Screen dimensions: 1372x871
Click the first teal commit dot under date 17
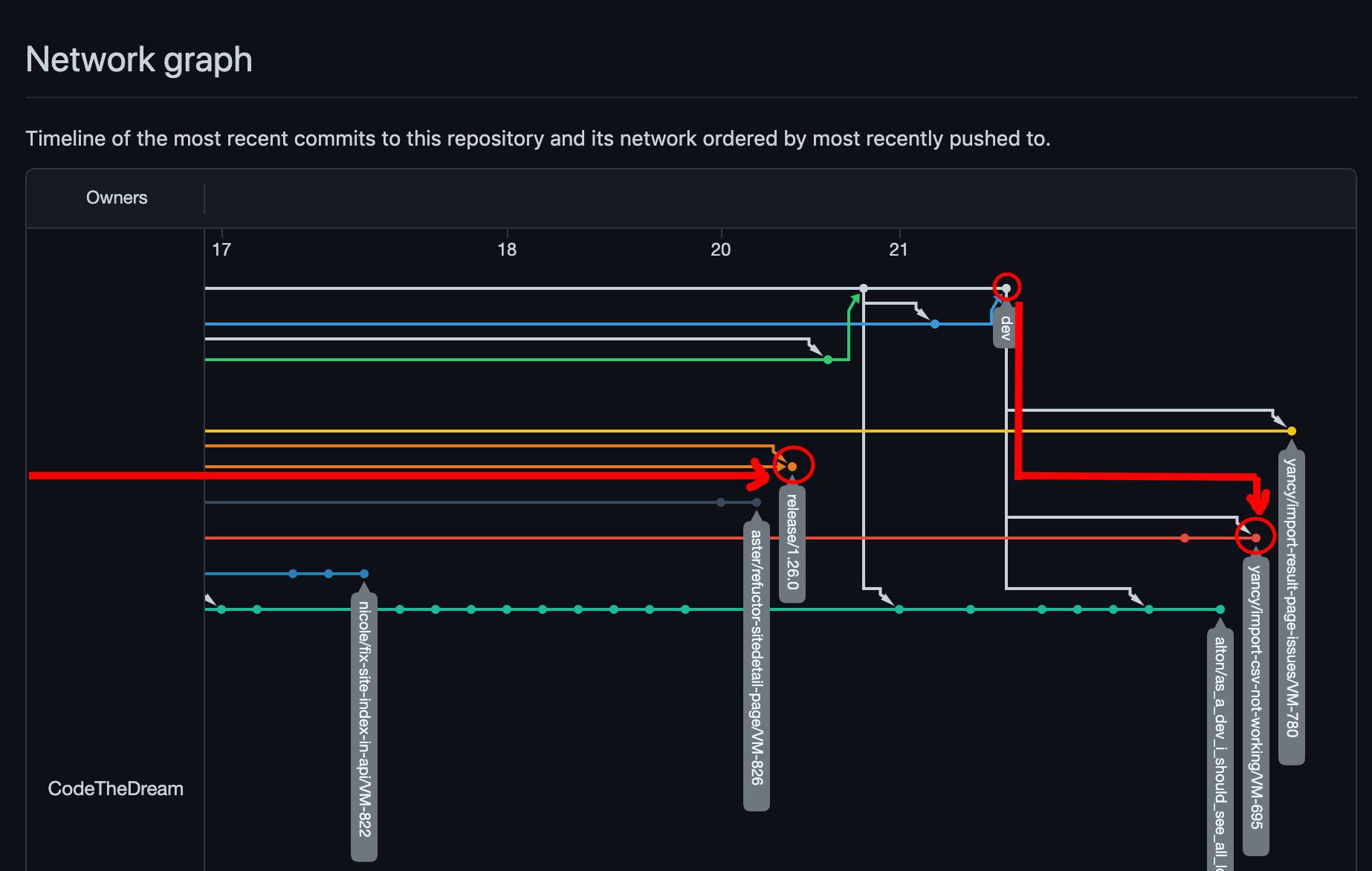(x=221, y=609)
